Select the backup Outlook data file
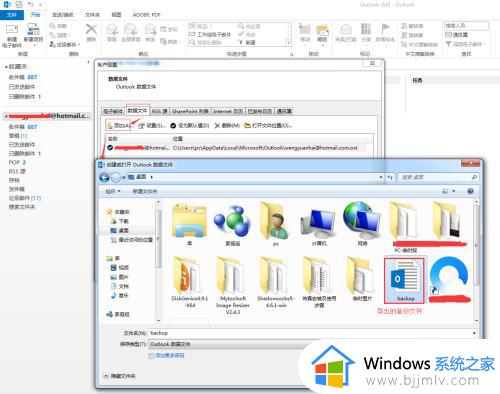The image size is (500, 394). tap(405, 280)
